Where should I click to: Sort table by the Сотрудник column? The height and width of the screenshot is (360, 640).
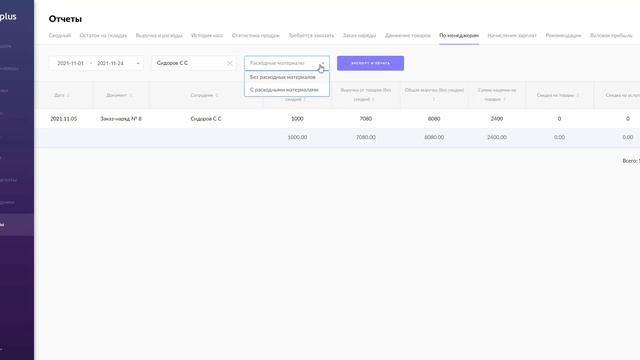(x=204, y=95)
